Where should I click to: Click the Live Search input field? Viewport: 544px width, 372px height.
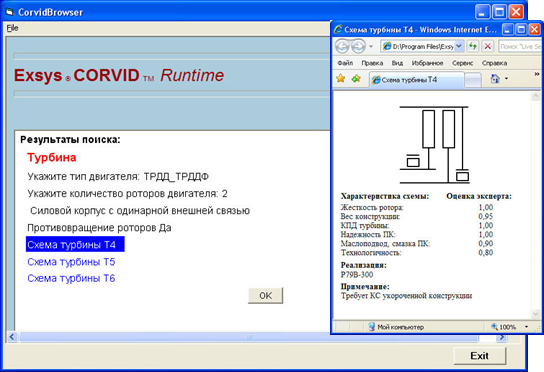520,46
